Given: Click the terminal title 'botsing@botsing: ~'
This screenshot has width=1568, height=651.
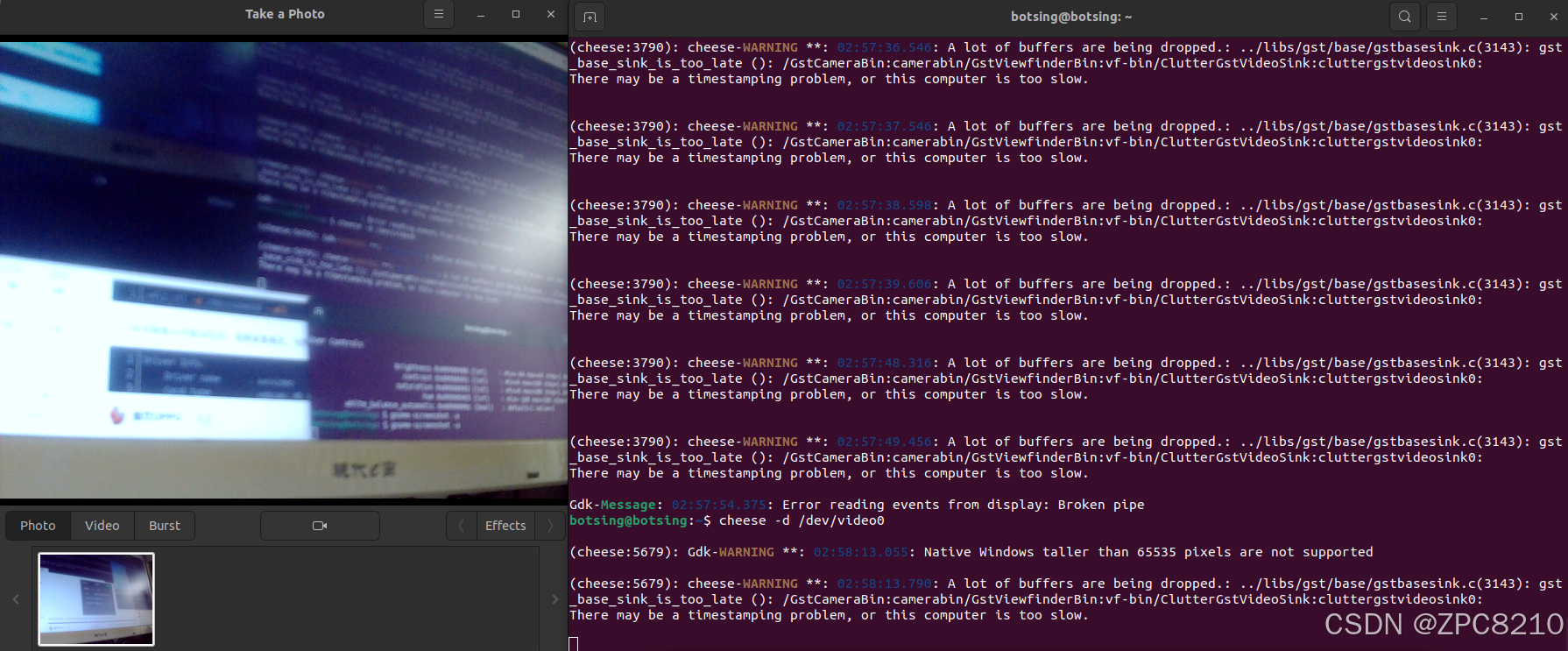Looking at the screenshot, I should 1071,17.
